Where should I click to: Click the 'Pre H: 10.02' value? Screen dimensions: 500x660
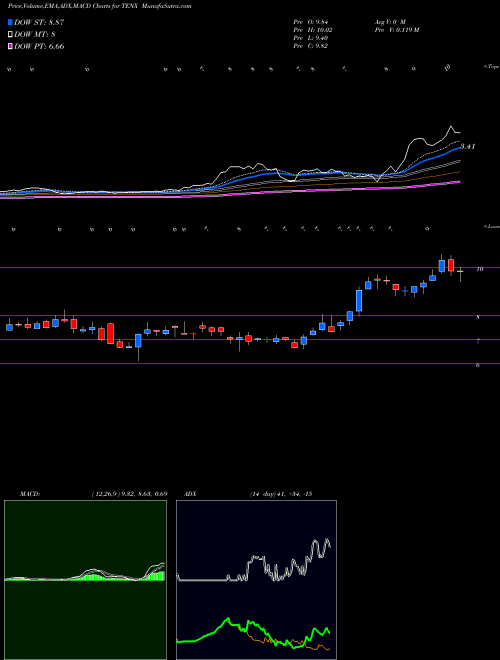pos(312,30)
